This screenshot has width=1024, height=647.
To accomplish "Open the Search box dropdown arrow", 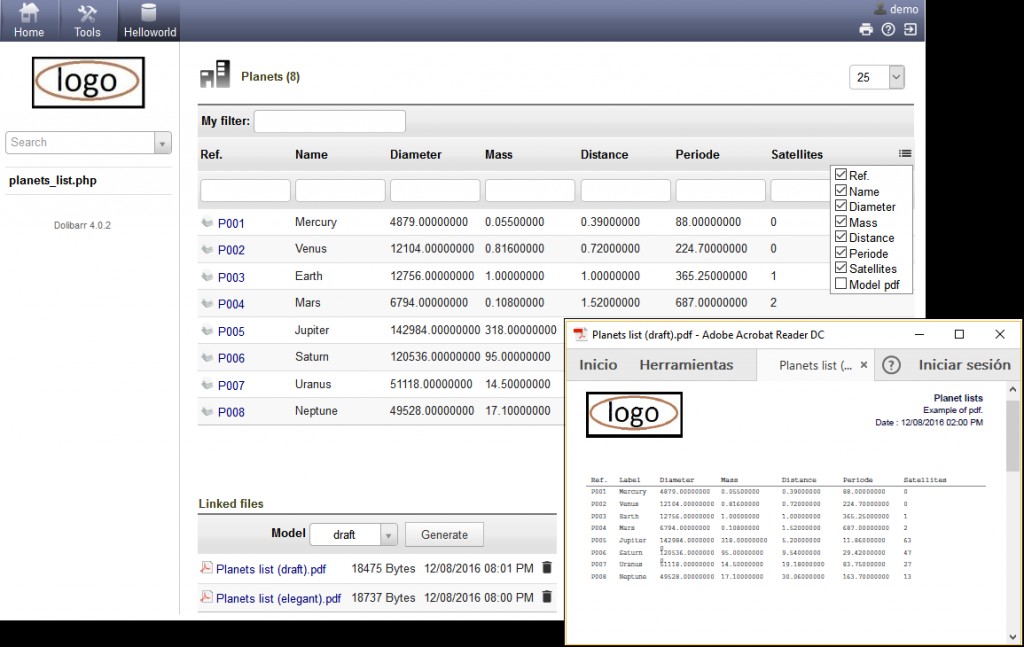I will [x=163, y=143].
